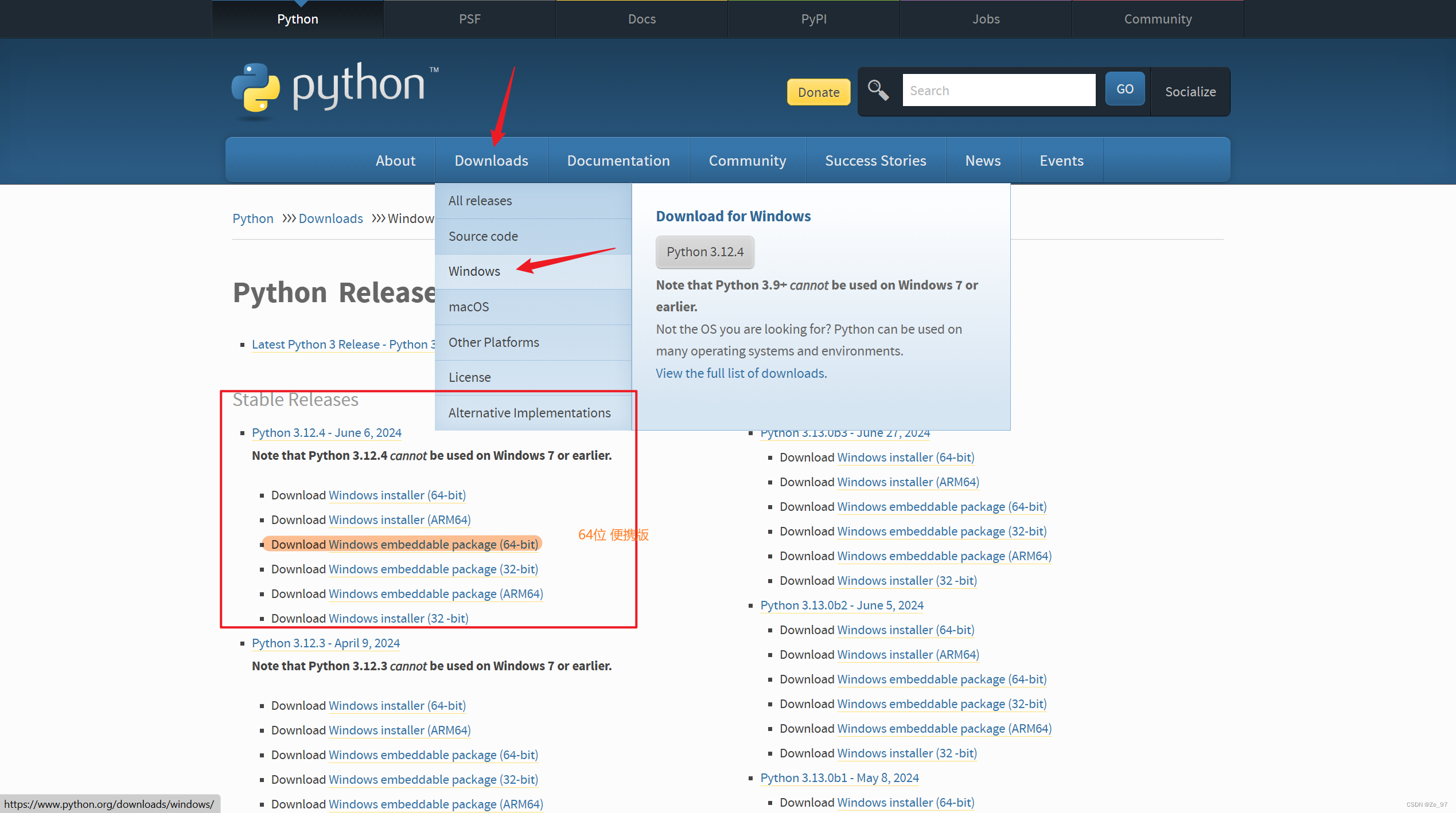Open the Success Stories navigation item
The height and width of the screenshot is (813, 1456).
(x=875, y=161)
